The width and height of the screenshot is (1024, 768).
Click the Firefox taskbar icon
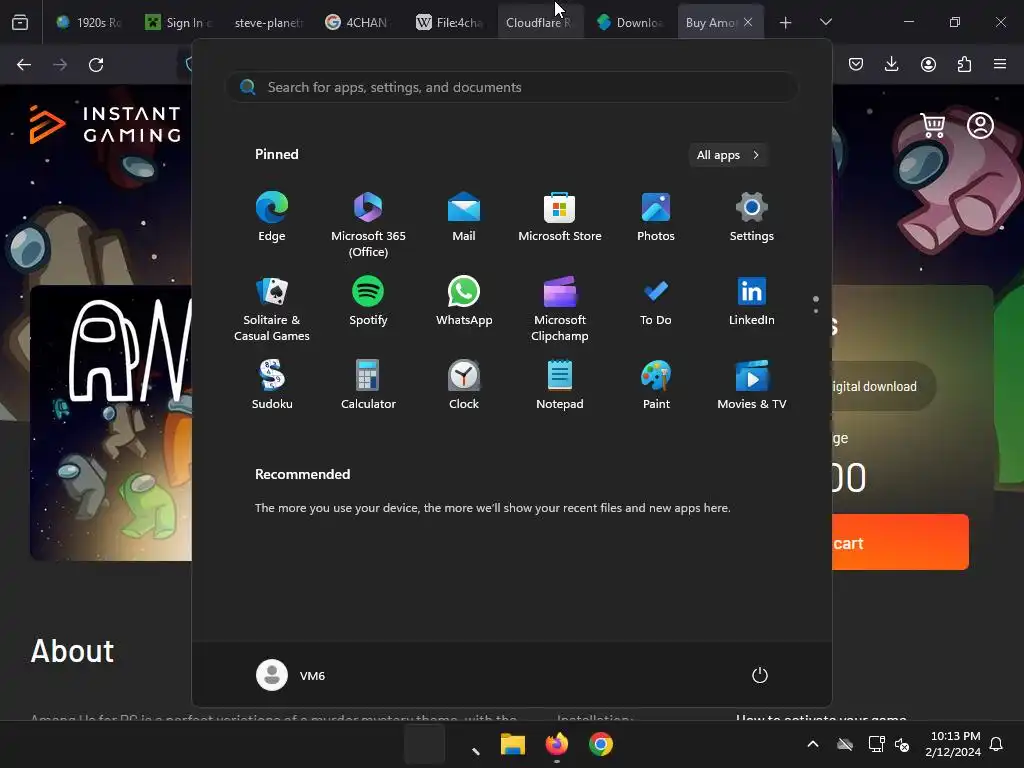click(556, 744)
